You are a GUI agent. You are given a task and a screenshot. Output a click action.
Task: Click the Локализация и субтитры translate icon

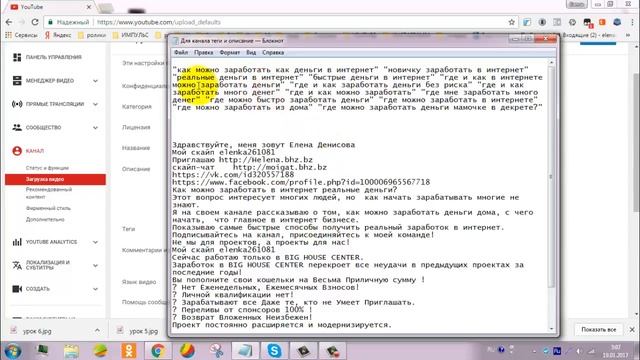coord(17,265)
